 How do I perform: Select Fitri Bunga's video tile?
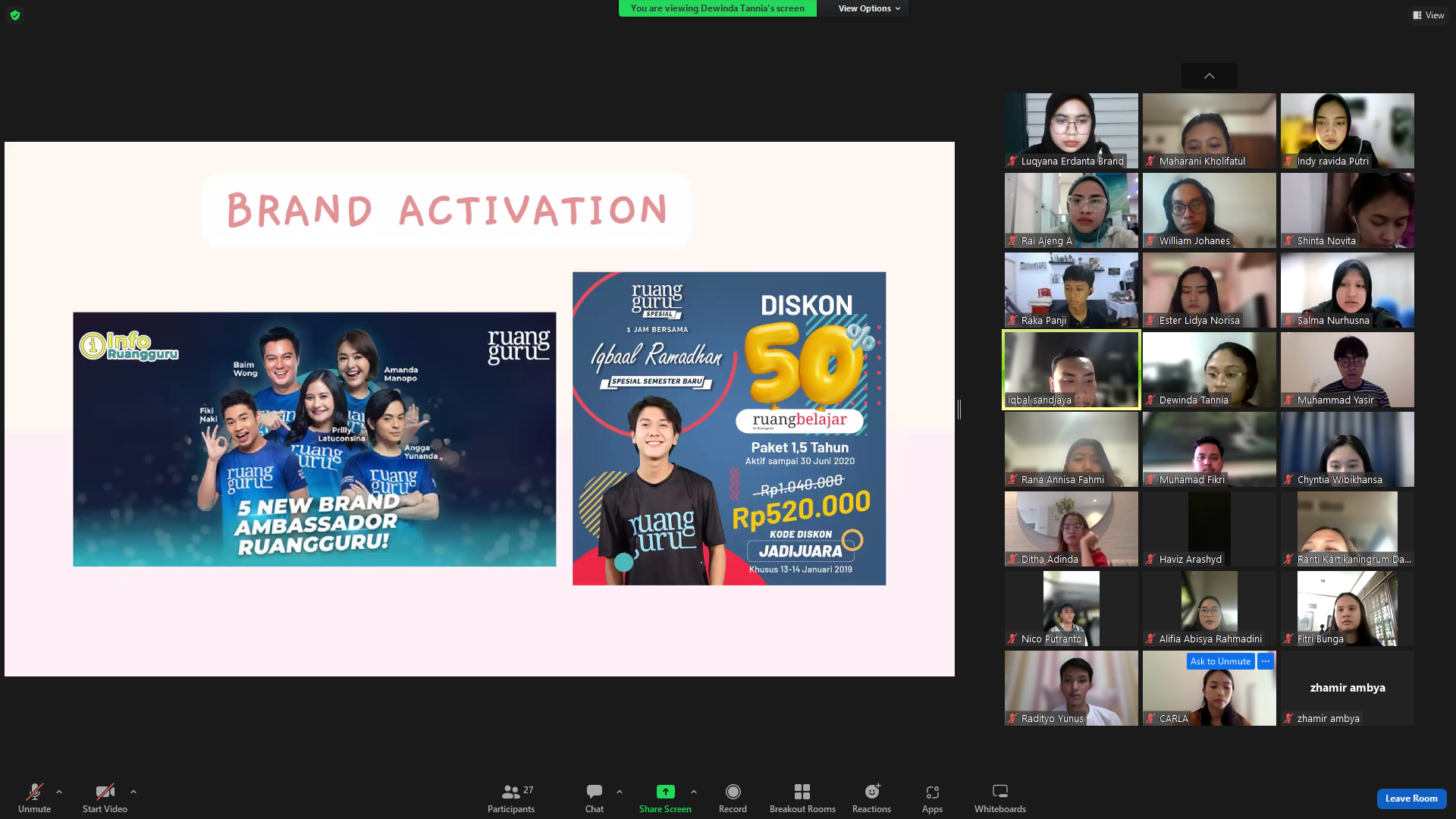[1348, 608]
